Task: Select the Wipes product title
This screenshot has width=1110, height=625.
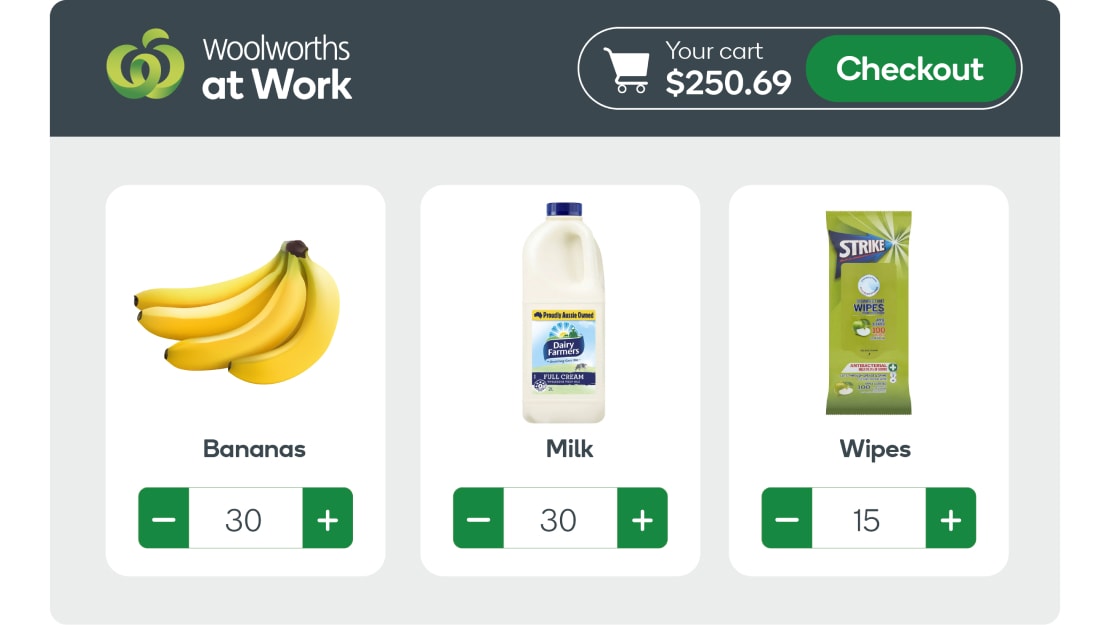Action: coord(876,449)
